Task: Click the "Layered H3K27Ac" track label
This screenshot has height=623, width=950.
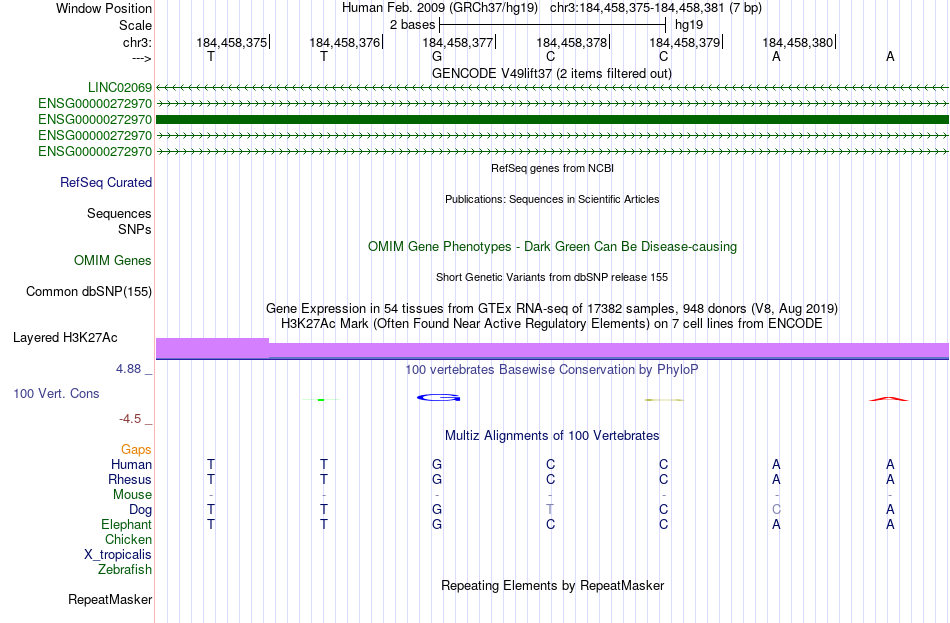Action: click(x=65, y=338)
